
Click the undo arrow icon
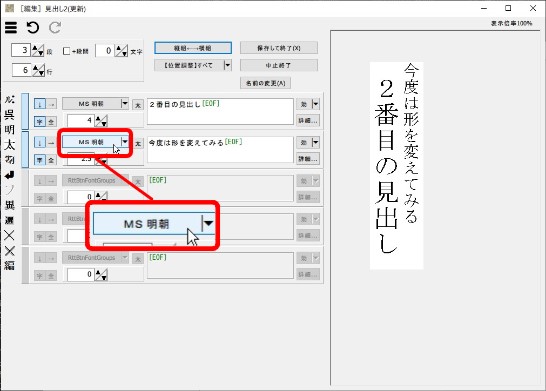pos(33,28)
